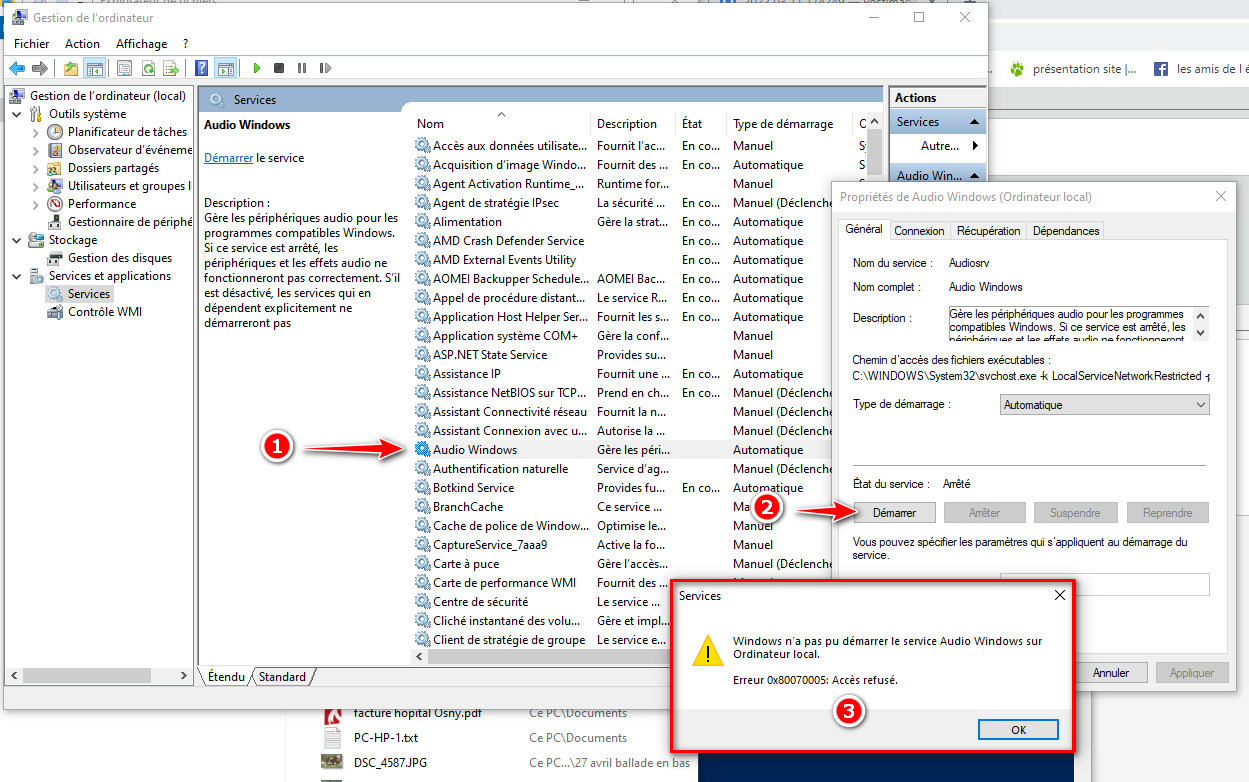Open the Type de démarrage Automatique dropdown

pyautogui.click(x=1105, y=405)
